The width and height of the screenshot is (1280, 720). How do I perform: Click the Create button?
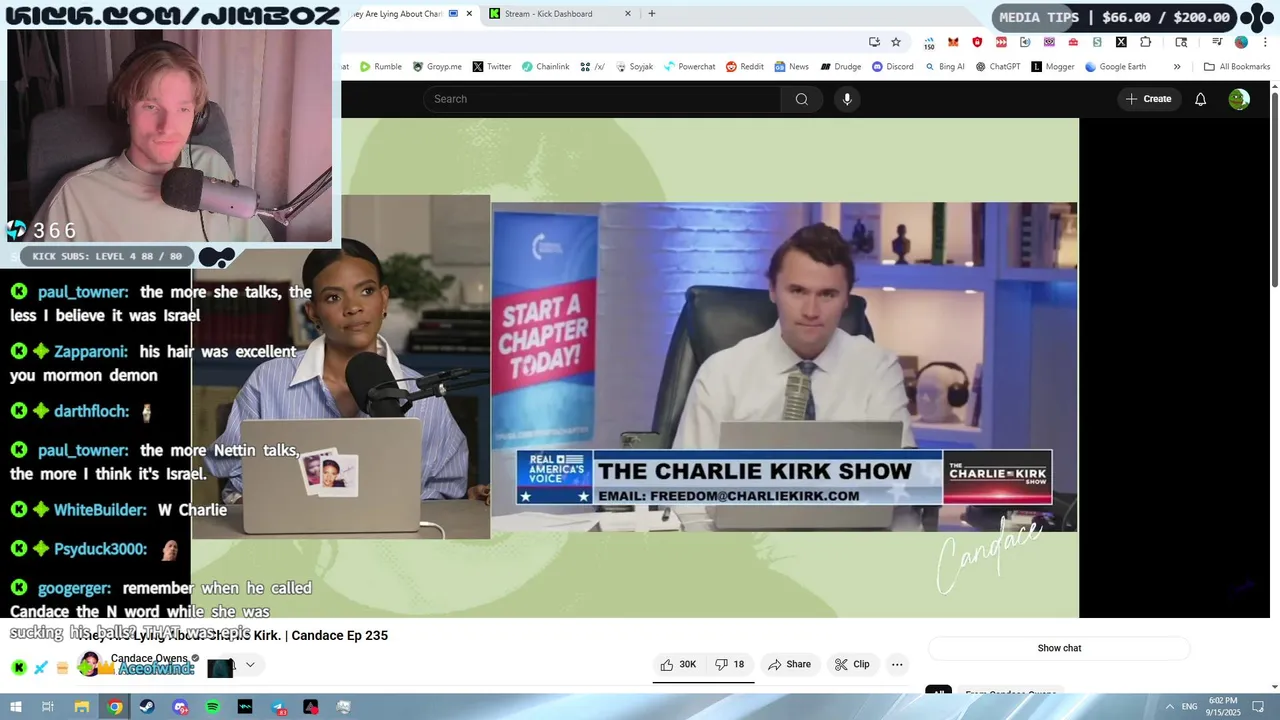pyautogui.click(x=1148, y=99)
